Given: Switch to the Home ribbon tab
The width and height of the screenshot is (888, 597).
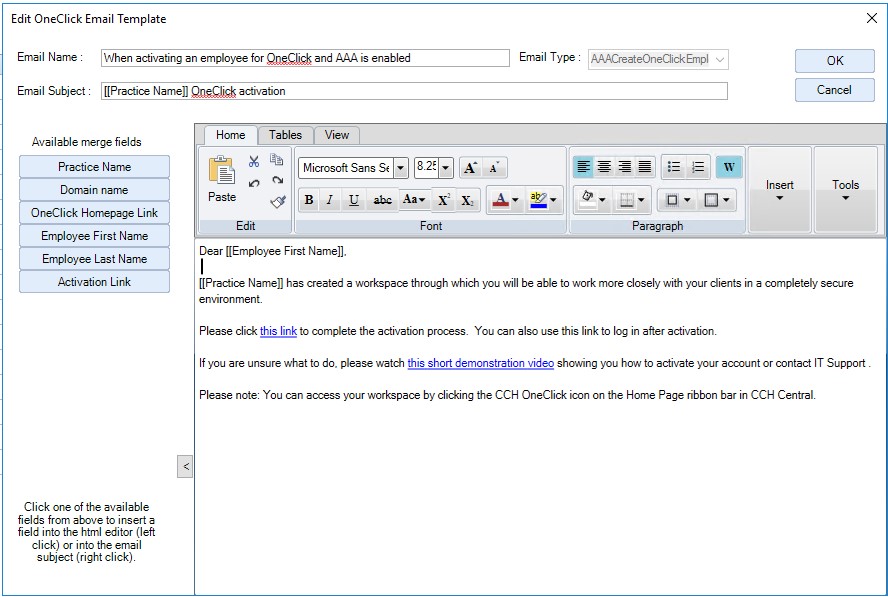Looking at the screenshot, I should [x=230, y=135].
